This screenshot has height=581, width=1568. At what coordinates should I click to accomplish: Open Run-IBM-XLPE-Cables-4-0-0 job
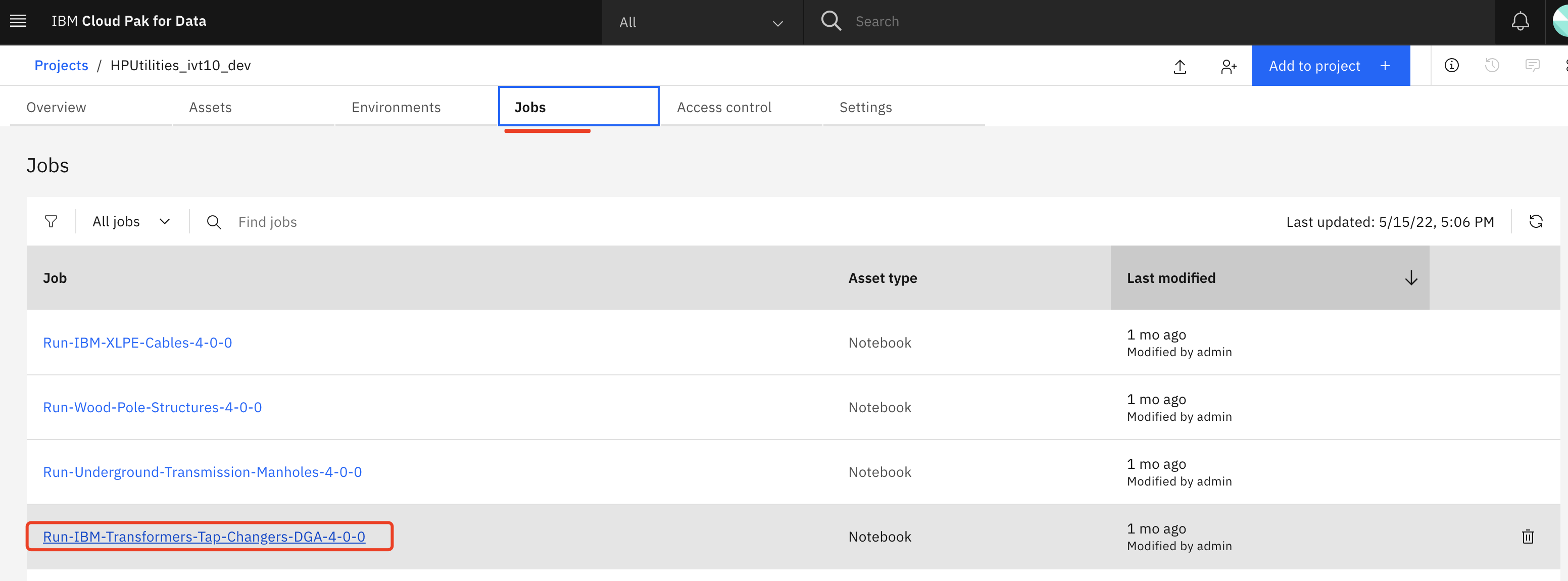click(x=137, y=343)
